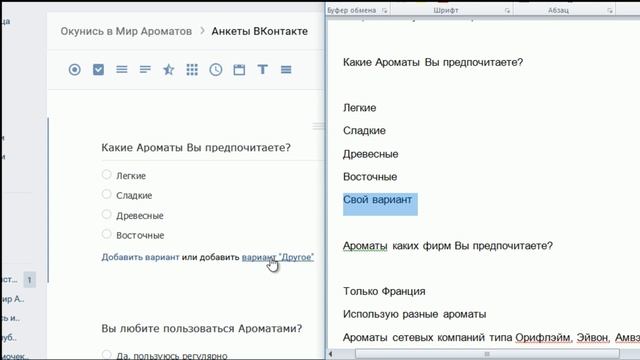
Task: Click the Сладкие line in Word document
Action: pyautogui.click(x=364, y=131)
